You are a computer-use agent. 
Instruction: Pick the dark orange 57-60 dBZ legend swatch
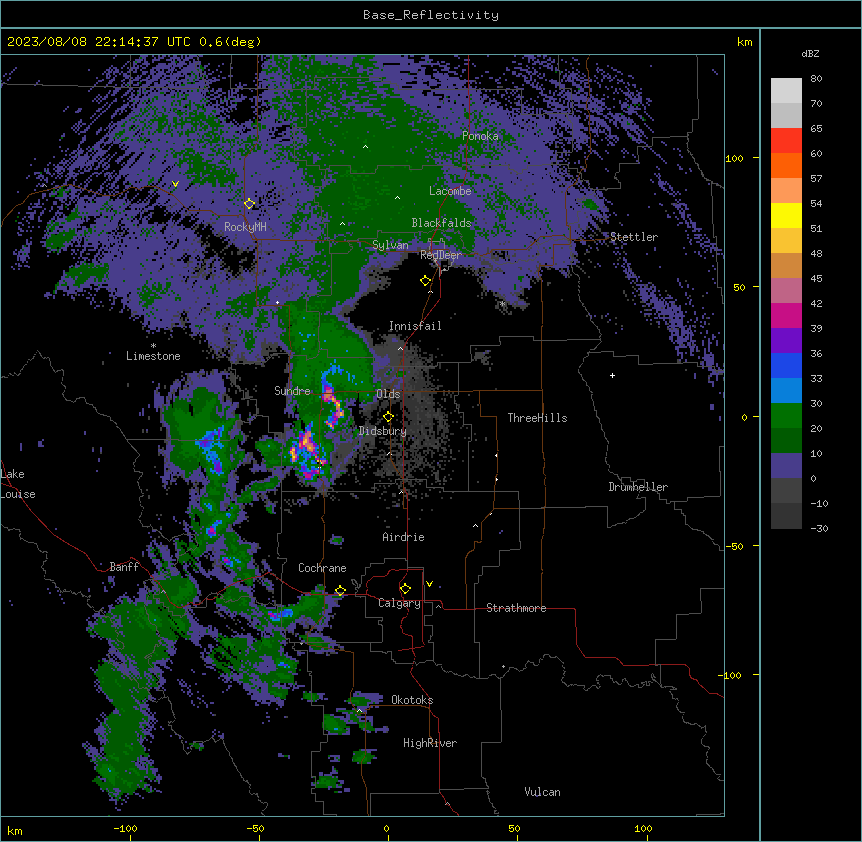pos(786,165)
